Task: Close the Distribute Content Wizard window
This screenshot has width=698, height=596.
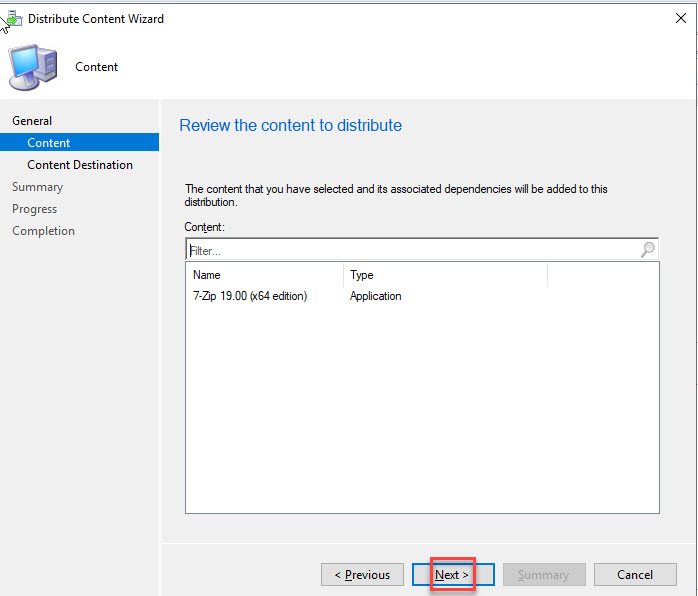Action: (681, 18)
